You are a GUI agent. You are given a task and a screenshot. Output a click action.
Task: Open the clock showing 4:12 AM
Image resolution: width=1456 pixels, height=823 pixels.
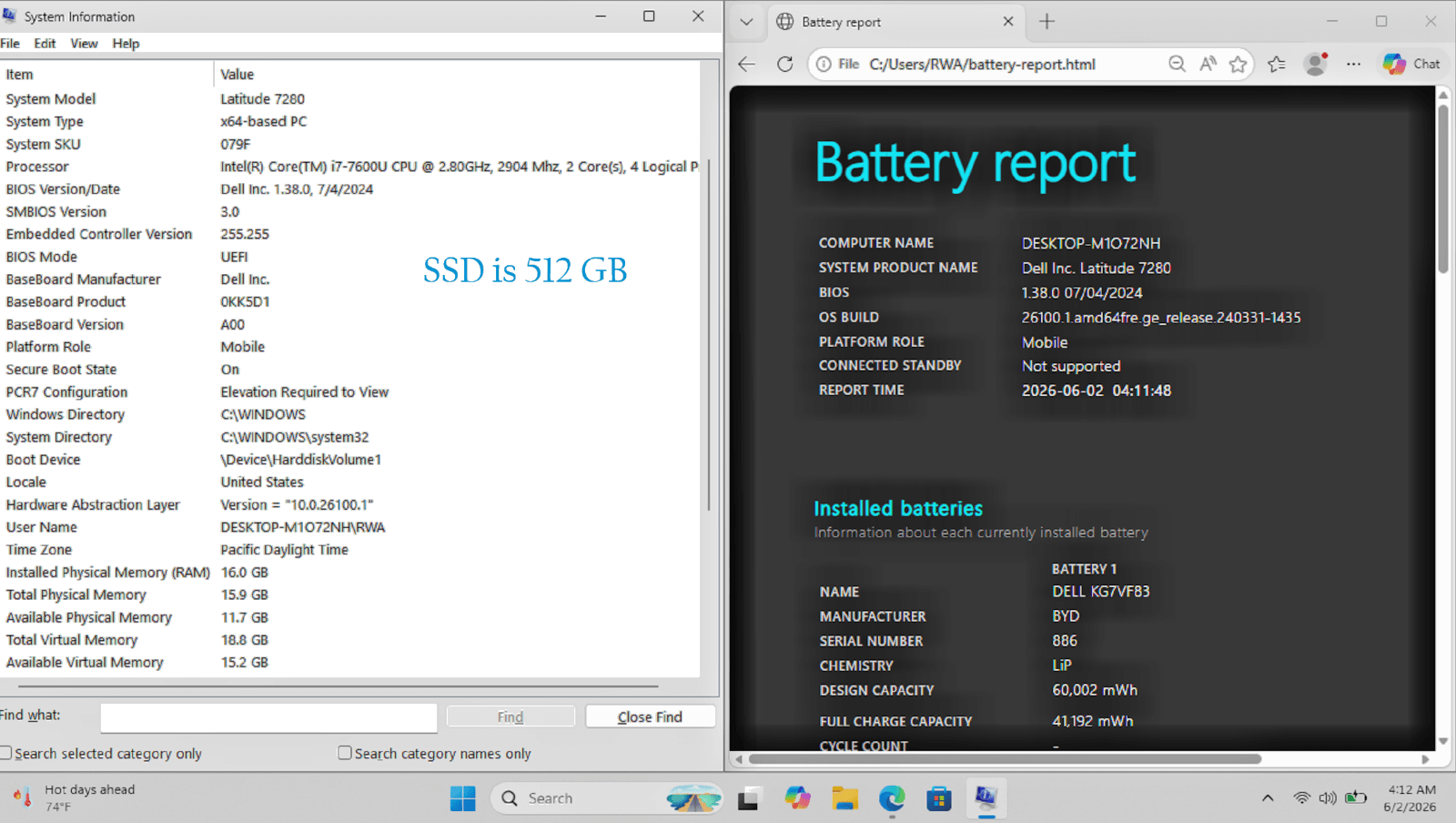(x=1410, y=798)
